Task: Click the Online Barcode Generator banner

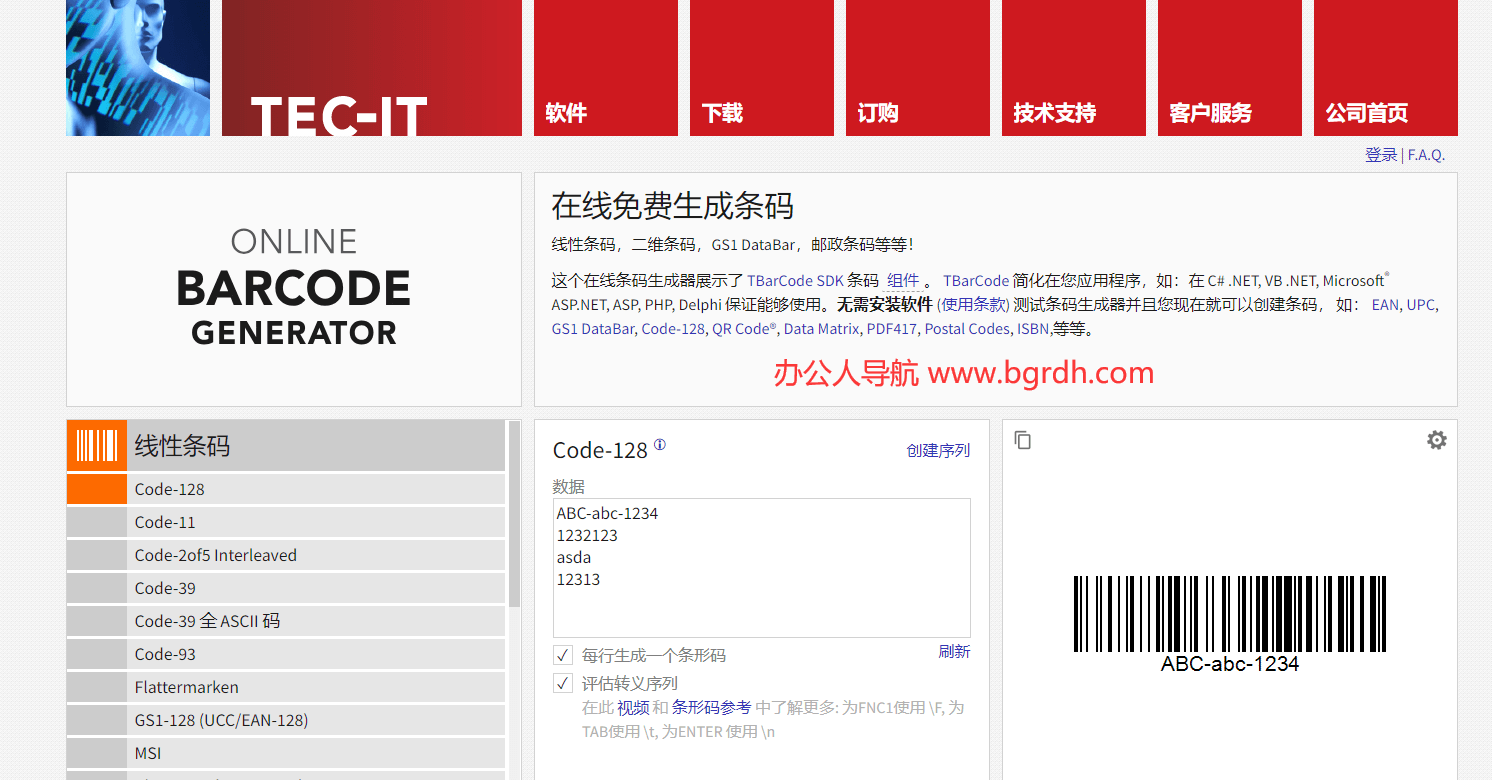Action: pyautogui.click(x=294, y=289)
